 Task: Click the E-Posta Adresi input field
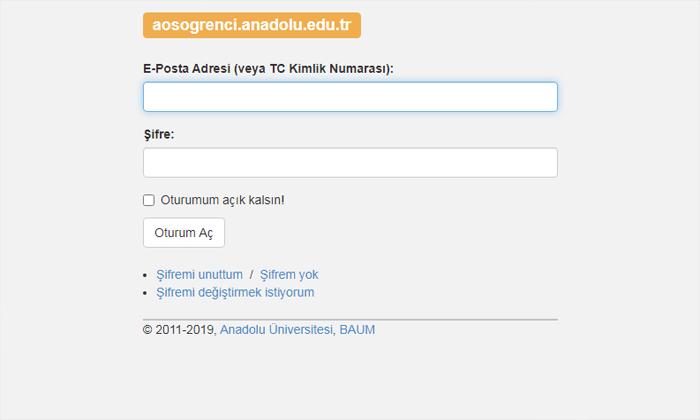click(x=350, y=97)
